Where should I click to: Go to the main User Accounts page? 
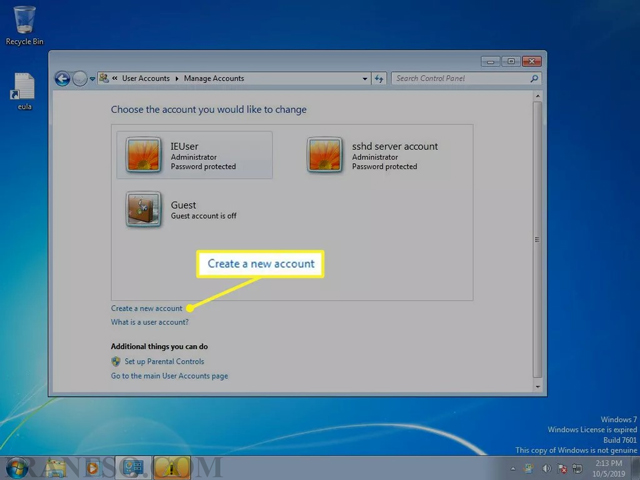tap(169, 376)
